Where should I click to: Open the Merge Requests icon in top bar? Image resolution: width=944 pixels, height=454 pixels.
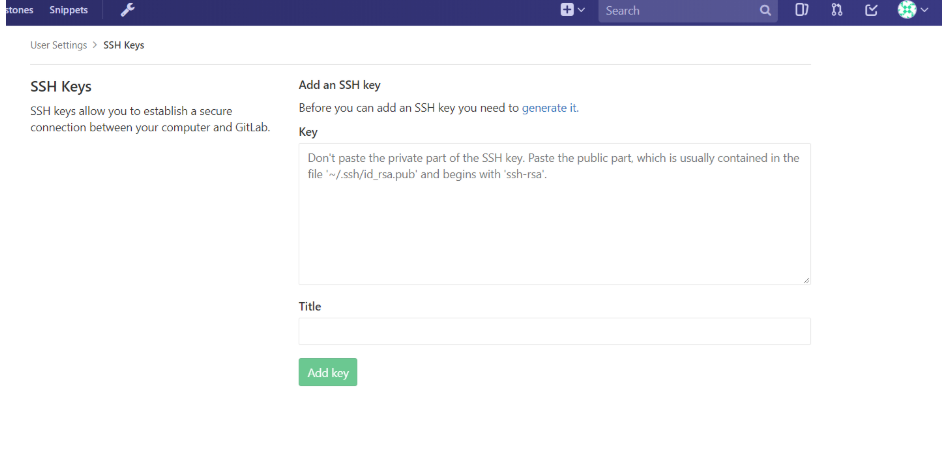click(837, 10)
